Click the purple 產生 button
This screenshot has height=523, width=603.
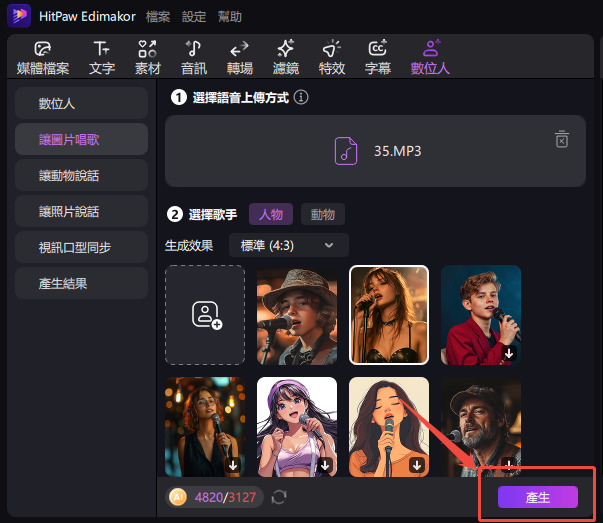(538, 497)
